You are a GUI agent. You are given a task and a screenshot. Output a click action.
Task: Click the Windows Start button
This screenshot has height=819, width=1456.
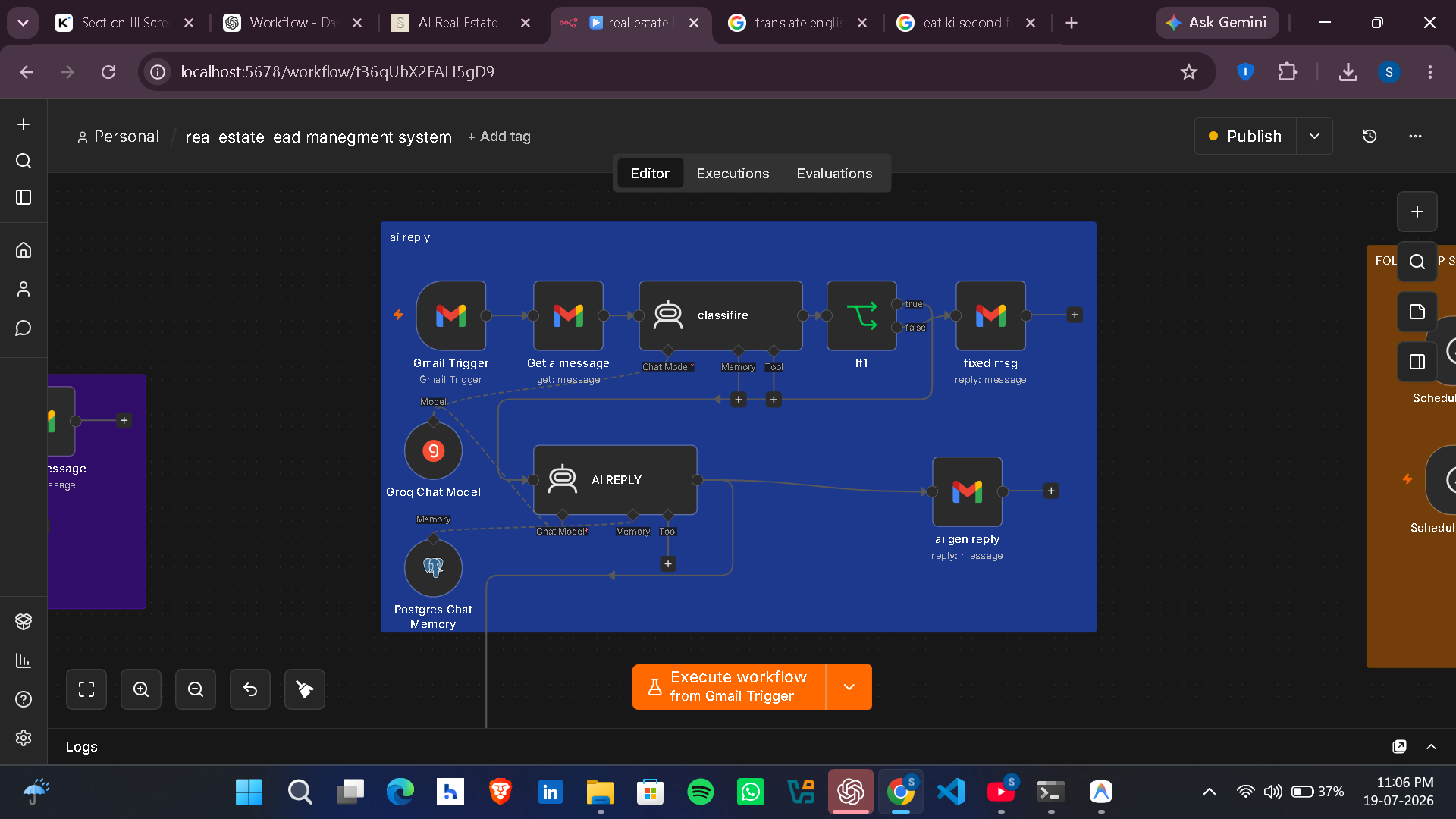(249, 792)
